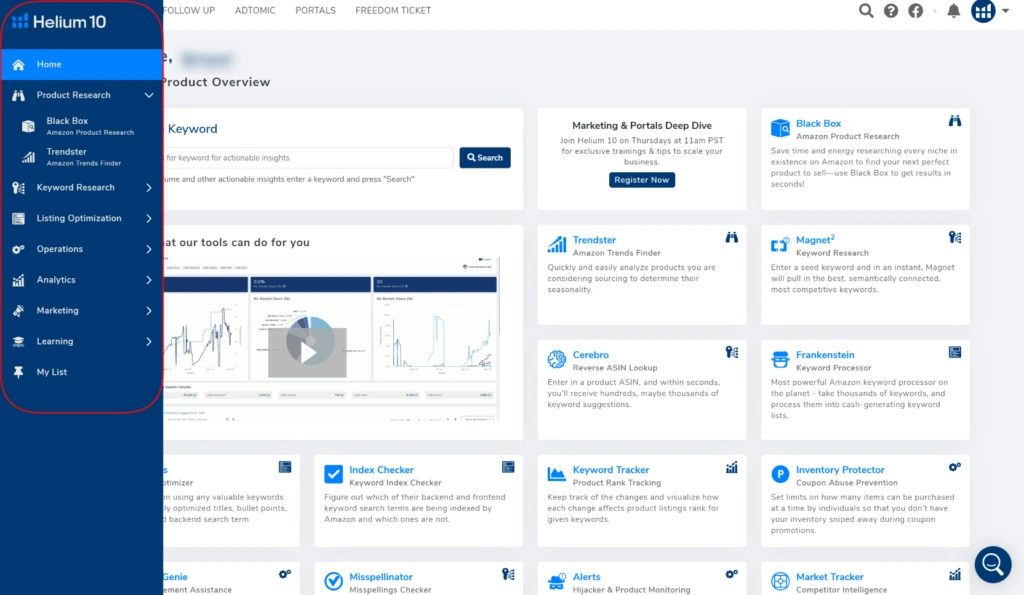Image resolution: width=1024 pixels, height=595 pixels.
Task: Click the Register Now button
Action: point(642,180)
